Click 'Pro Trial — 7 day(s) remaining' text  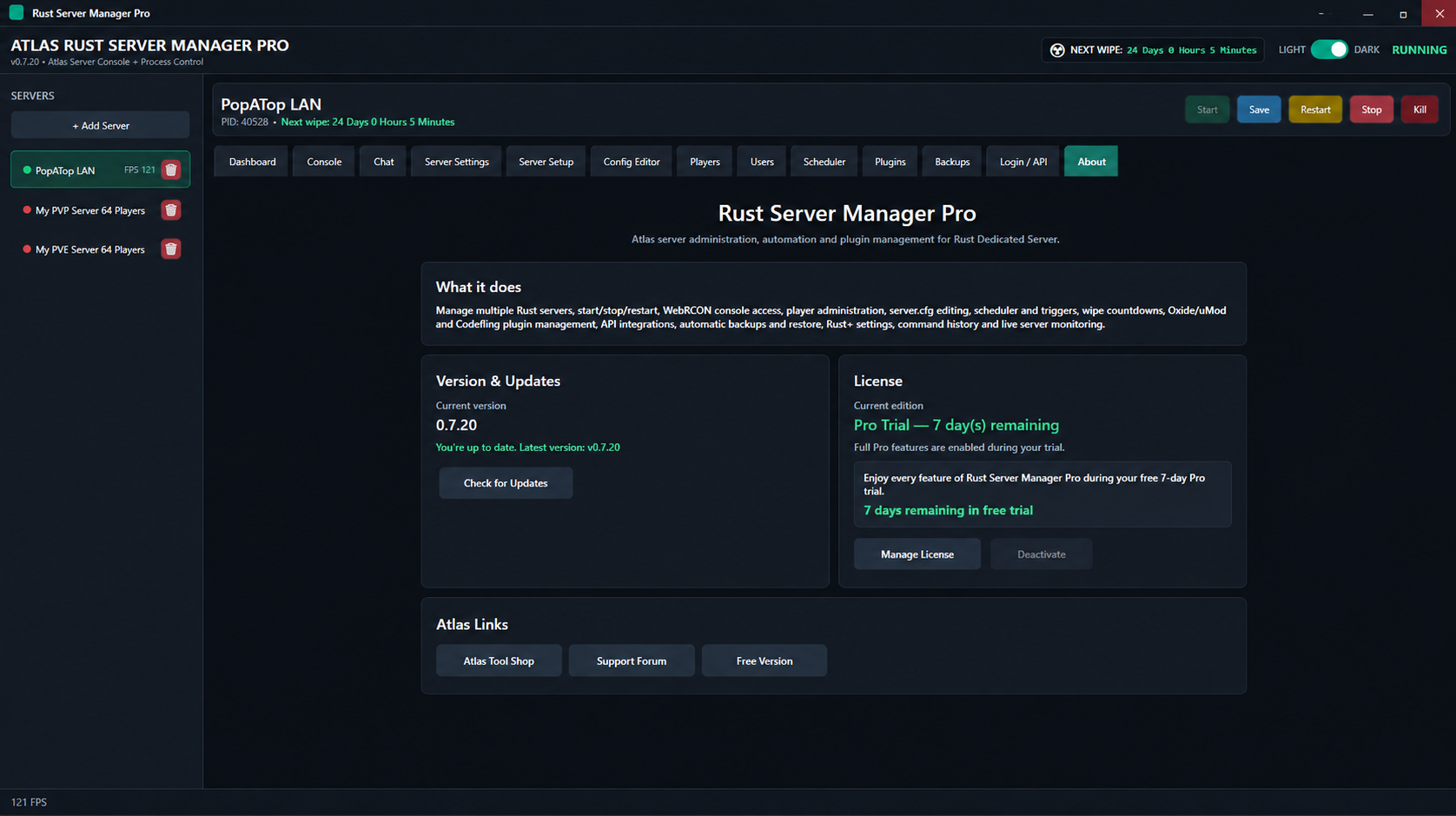956,425
